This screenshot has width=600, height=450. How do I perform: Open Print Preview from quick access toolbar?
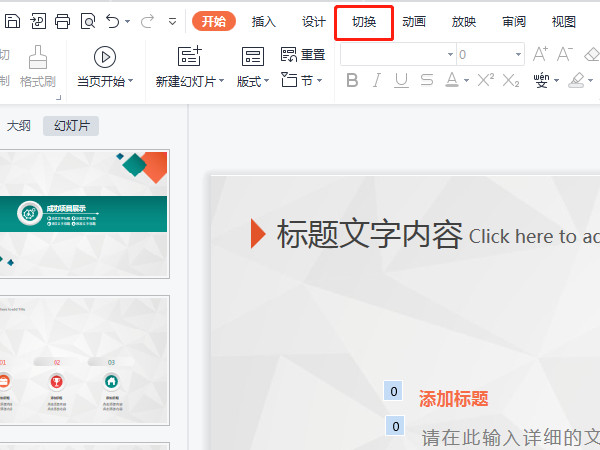[x=88, y=21]
